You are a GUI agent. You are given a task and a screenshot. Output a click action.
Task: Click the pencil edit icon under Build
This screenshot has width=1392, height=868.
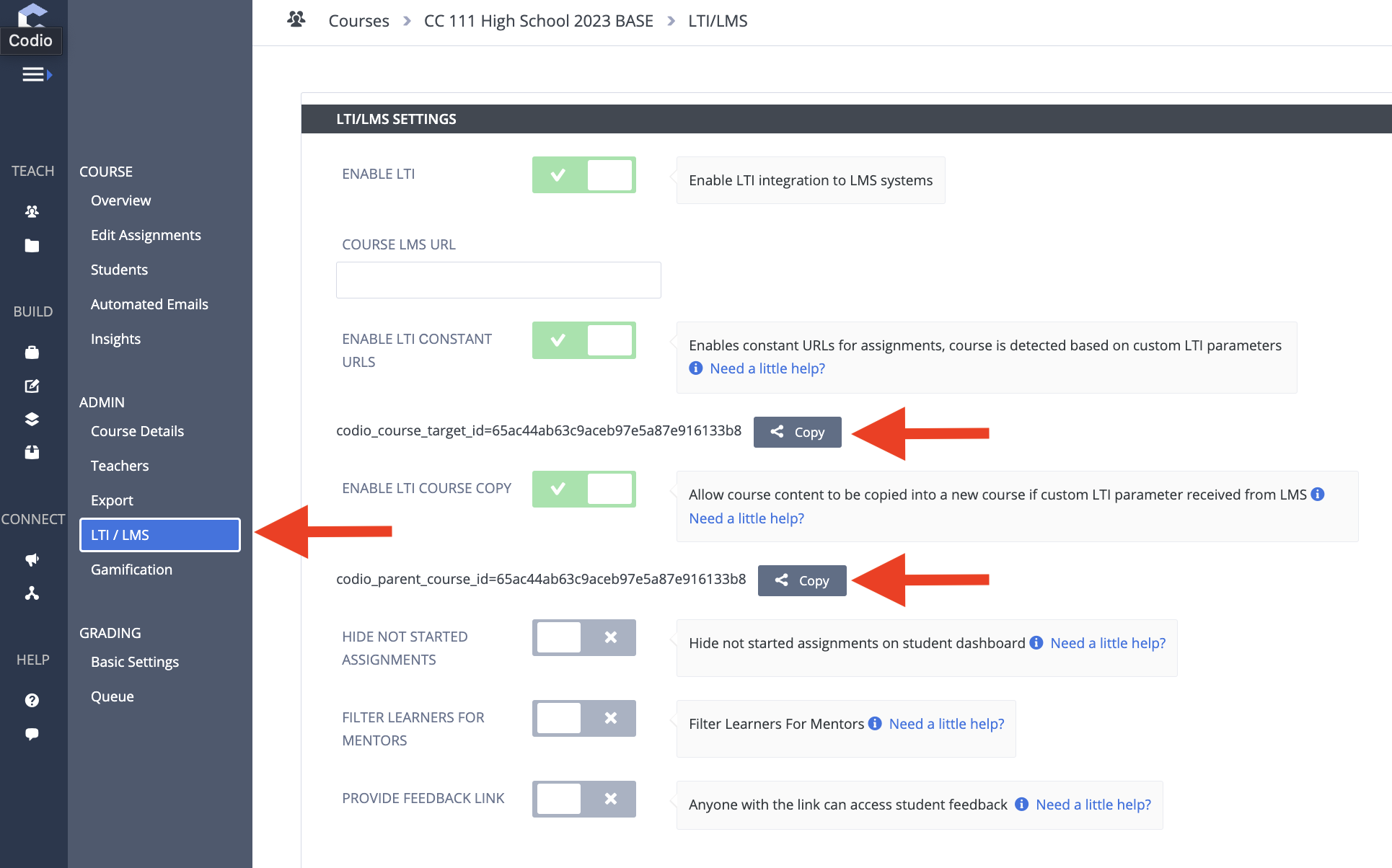coord(32,386)
